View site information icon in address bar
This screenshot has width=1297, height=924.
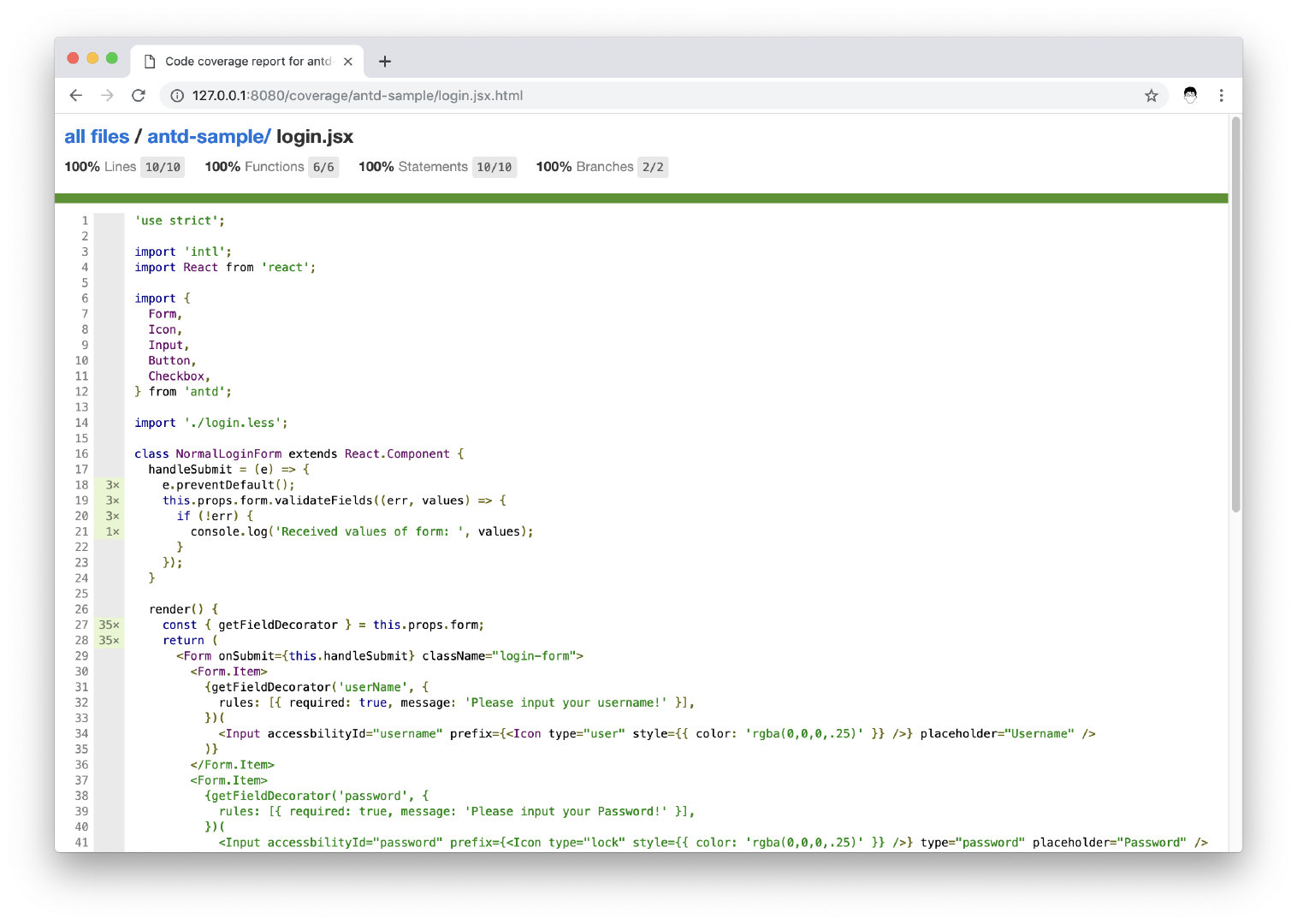pos(177,96)
